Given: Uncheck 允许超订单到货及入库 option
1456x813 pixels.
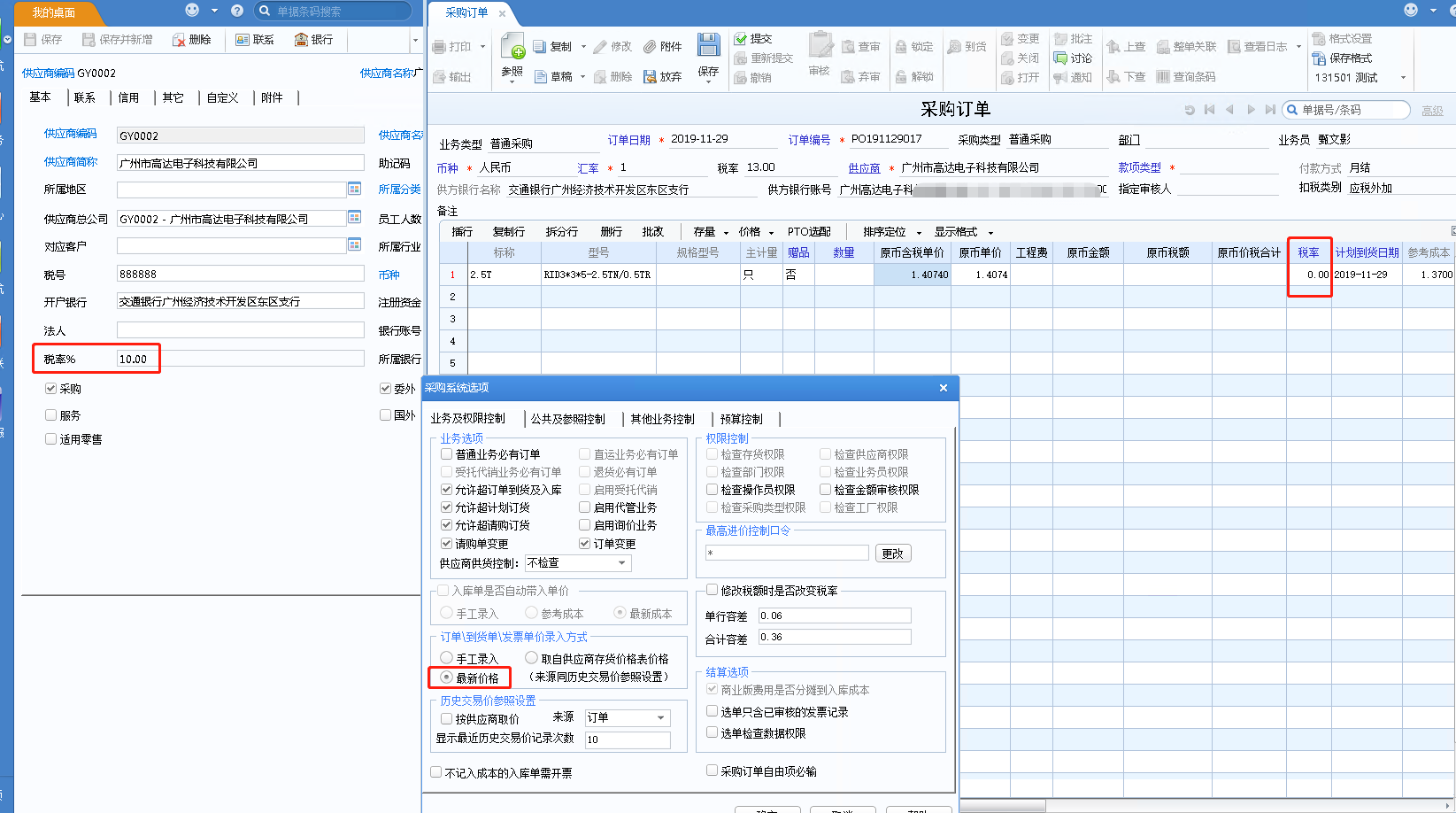Looking at the screenshot, I should tap(447, 489).
